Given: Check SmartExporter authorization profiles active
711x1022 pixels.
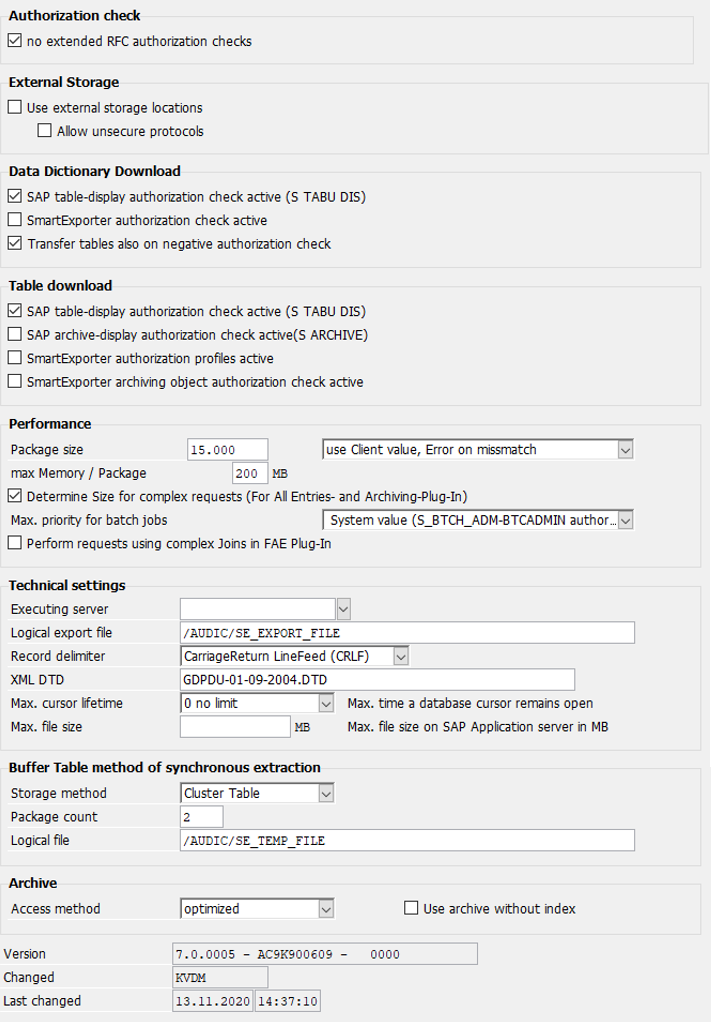Looking at the screenshot, I should (x=14, y=358).
